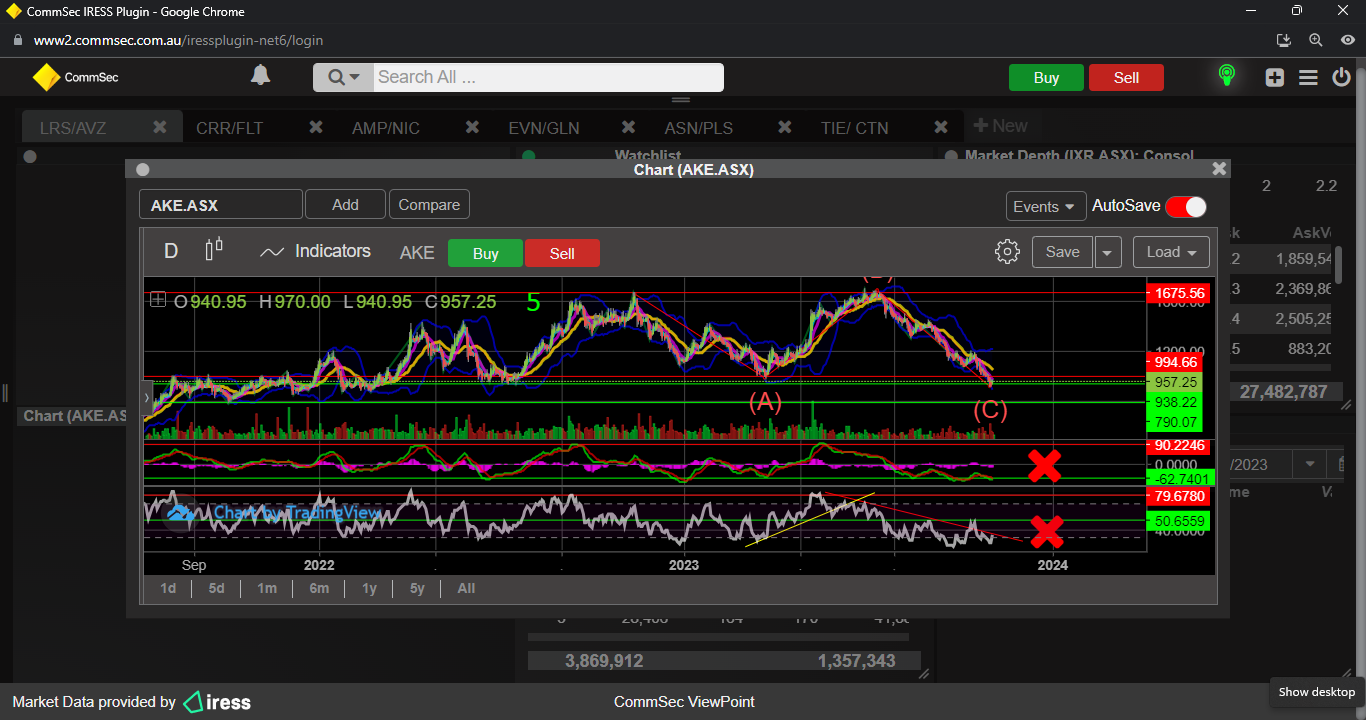Open the date dropdown in the Market Depth panel
Viewport: 1366px width, 720px height.
pyautogui.click(x=1308, y=464)
